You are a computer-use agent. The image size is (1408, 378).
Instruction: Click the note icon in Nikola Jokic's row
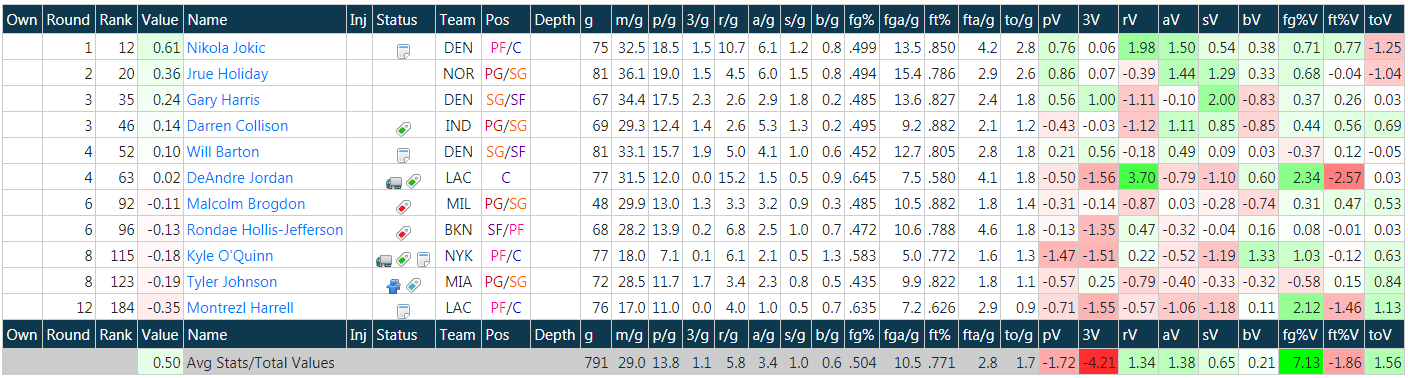[x=403, y=49]
